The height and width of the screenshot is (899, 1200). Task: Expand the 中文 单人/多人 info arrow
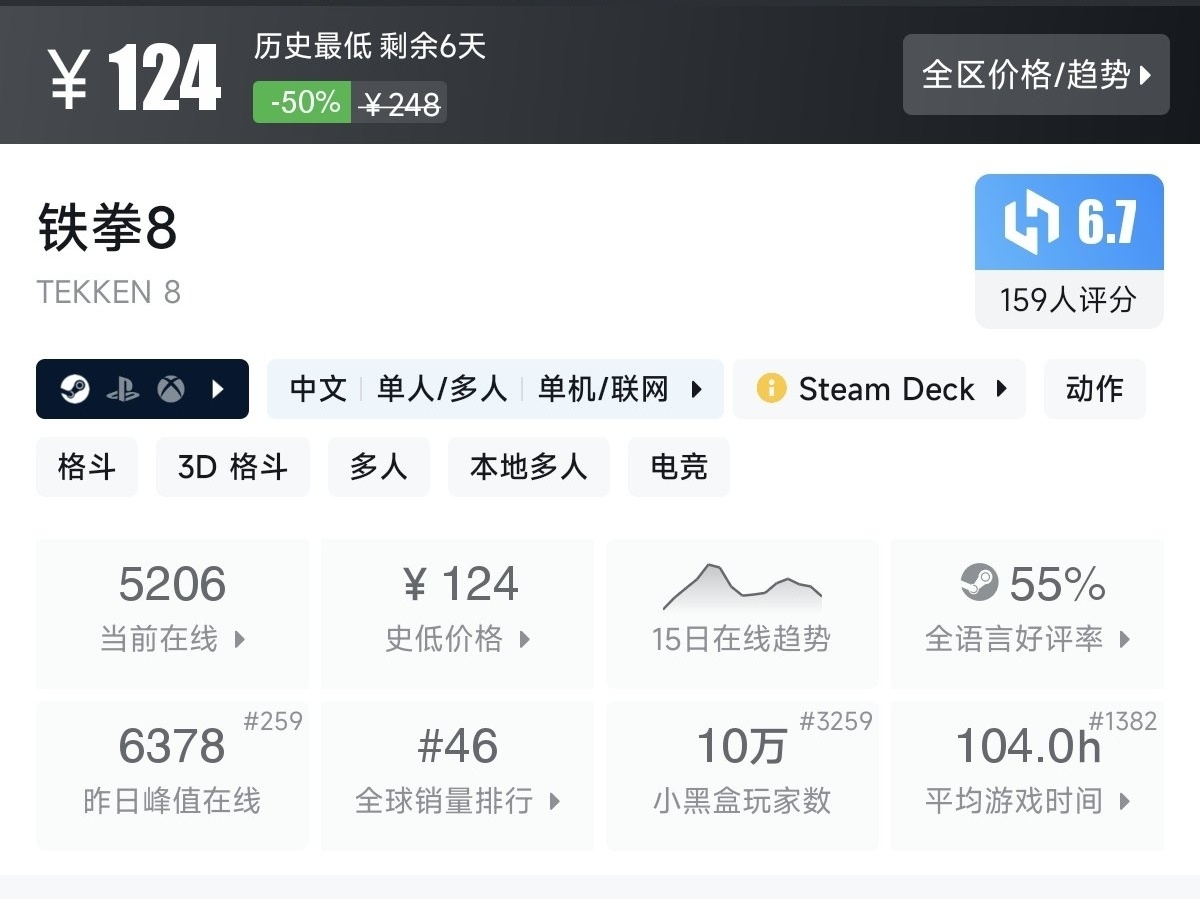pyautogui.click(x=697, y=389)
